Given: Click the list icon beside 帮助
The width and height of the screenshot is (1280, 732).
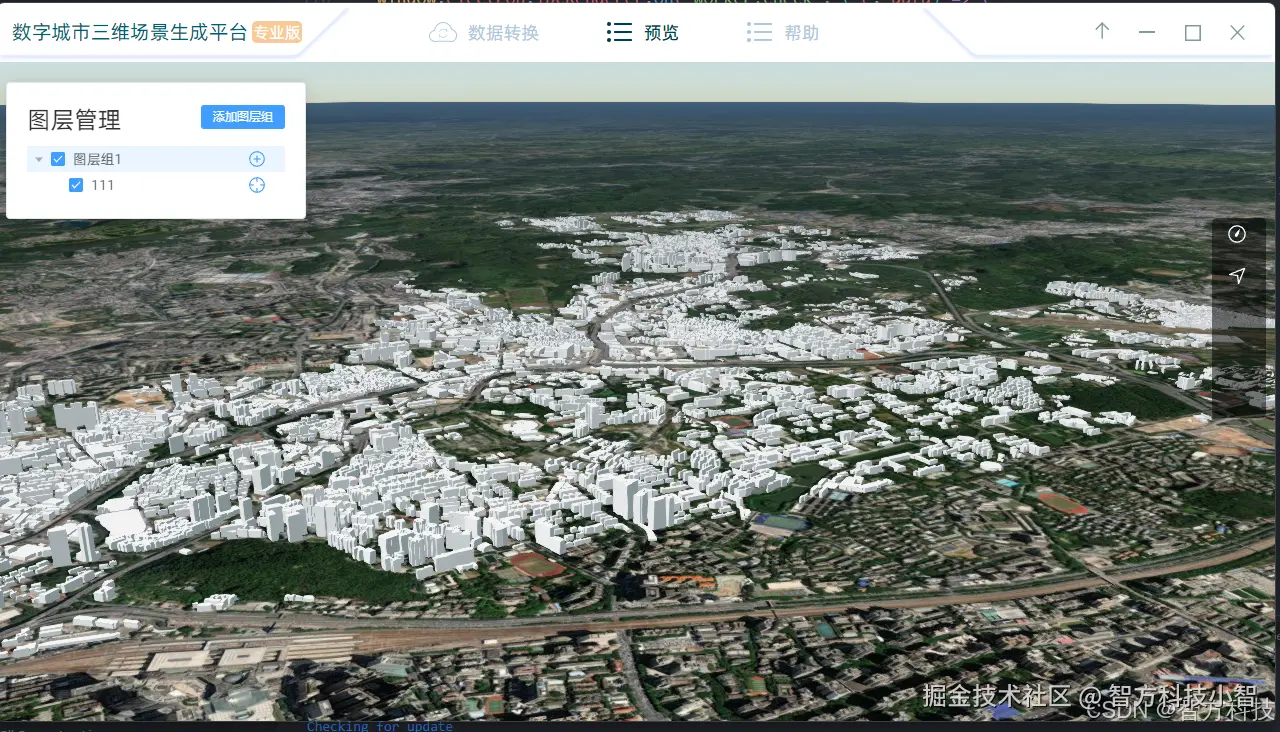Looking at the screenshot, I should click(760, 33).
